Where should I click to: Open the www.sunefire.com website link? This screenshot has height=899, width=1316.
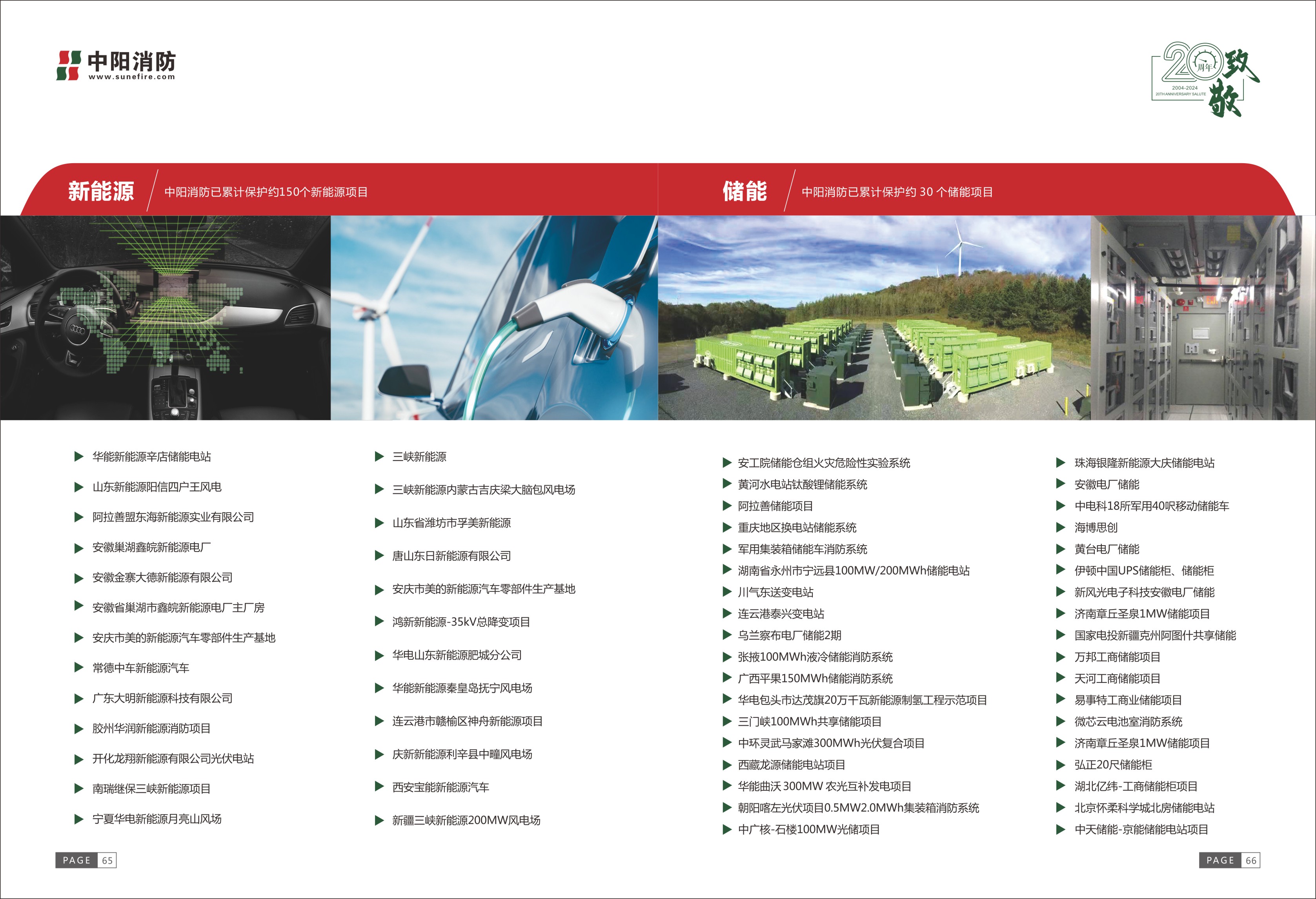[x=132, y=77]
